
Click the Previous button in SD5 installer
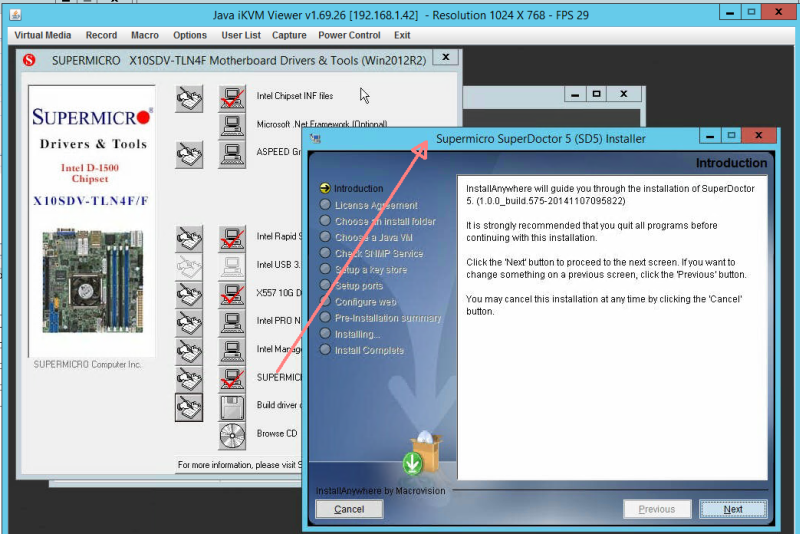pos(657,509)
